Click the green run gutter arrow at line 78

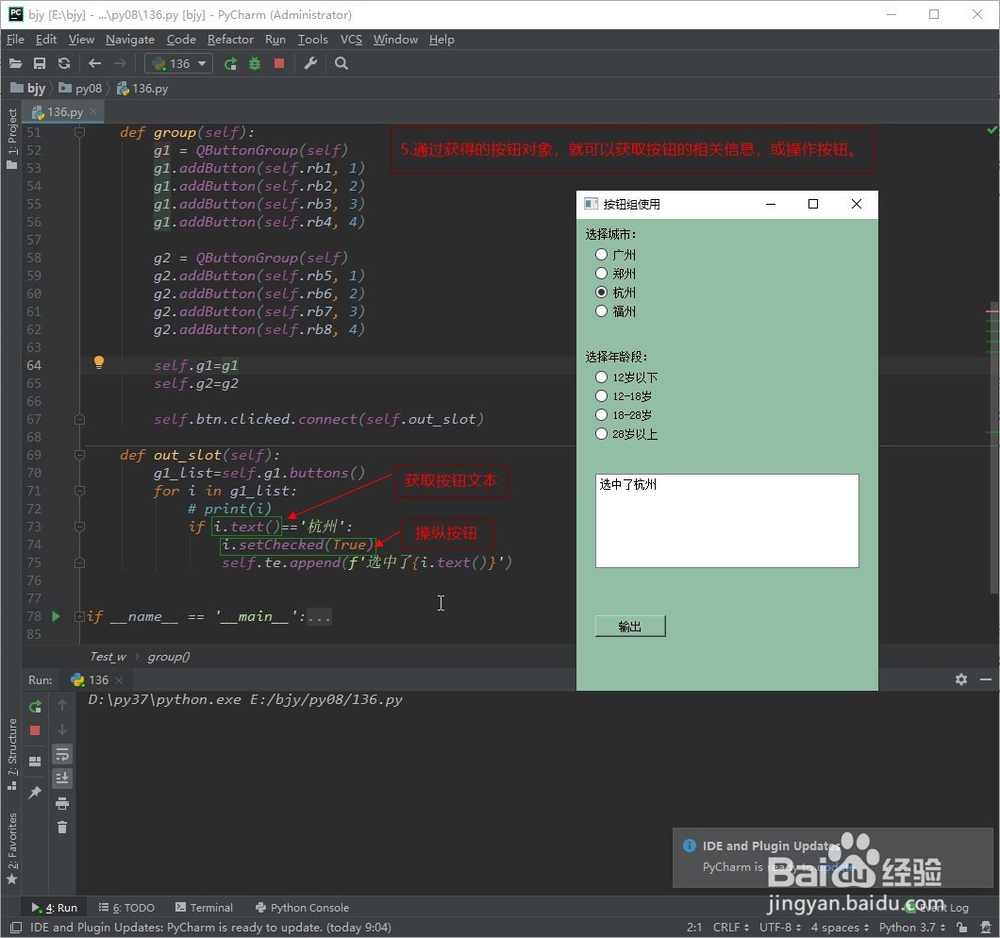[x=56, y=616]
